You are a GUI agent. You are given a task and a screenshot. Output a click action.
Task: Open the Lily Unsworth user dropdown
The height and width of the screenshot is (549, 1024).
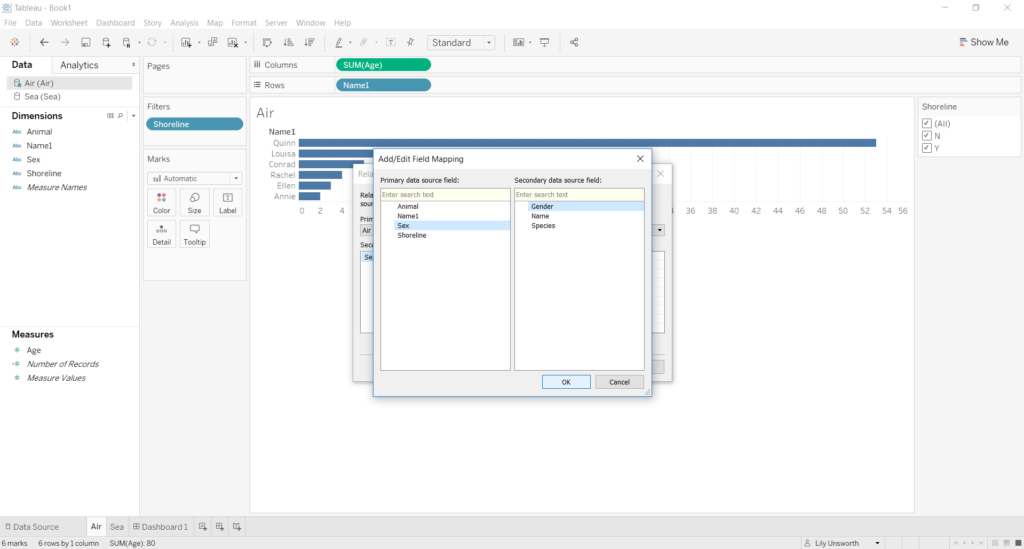click(878, 543)
